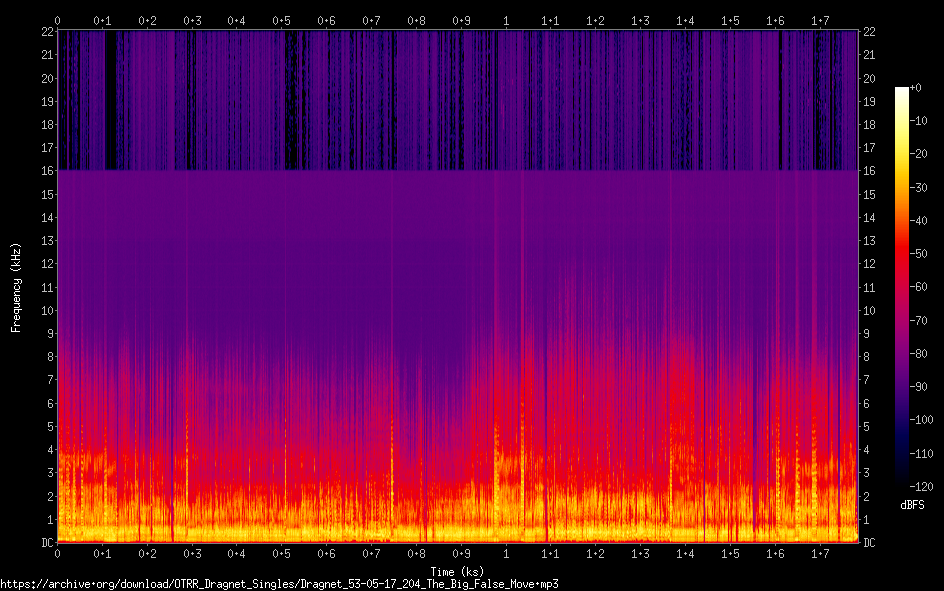Select the 1.7 mark on the bottom time axis
944x591 pixels.
tap(820, 554)
